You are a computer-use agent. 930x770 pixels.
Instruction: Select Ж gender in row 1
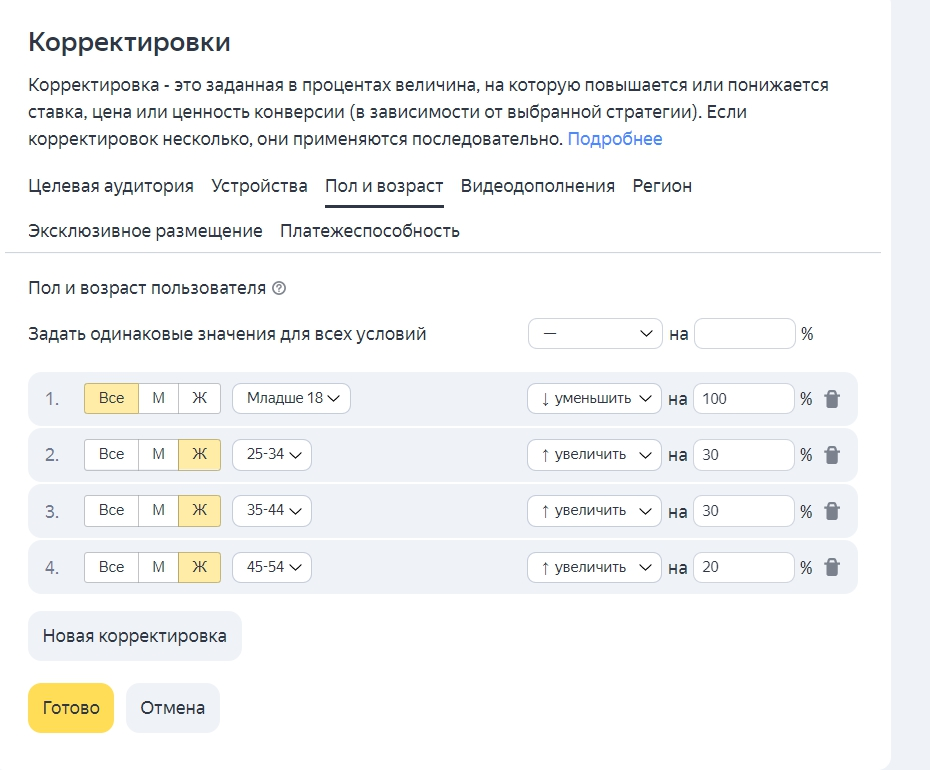[199, 398]
